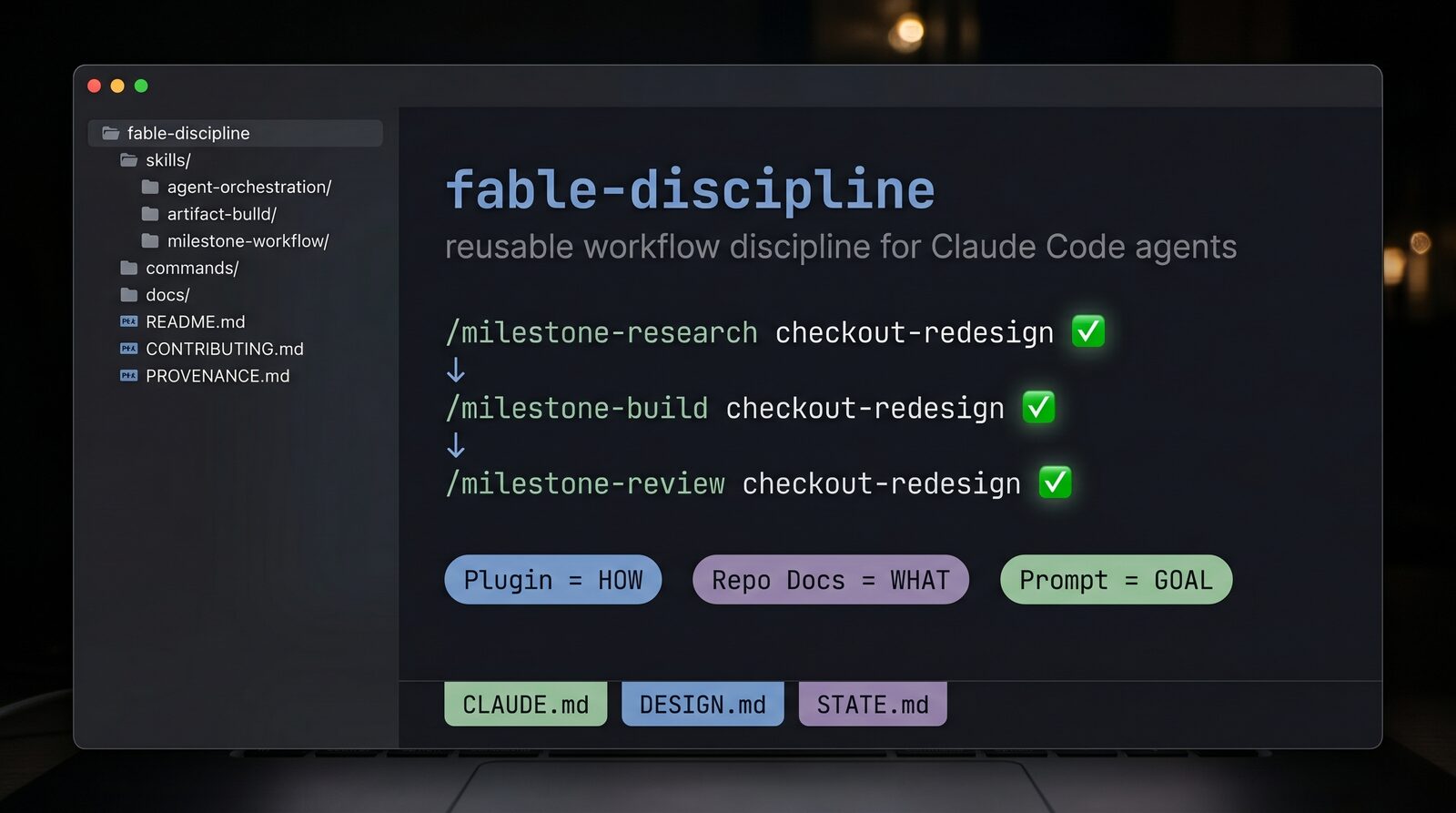Click checkout-redesign argument on milestone-research line
1456x813 pixels.
click(915, 333)
